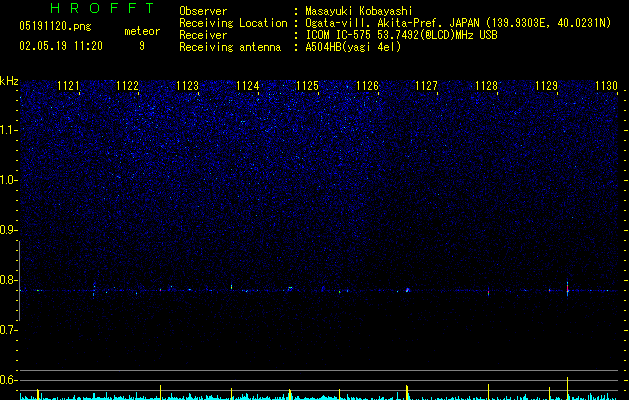This screenshot has height=400, width=629.
Task: Click the 1125 time marker
Action: click(307, 86)
